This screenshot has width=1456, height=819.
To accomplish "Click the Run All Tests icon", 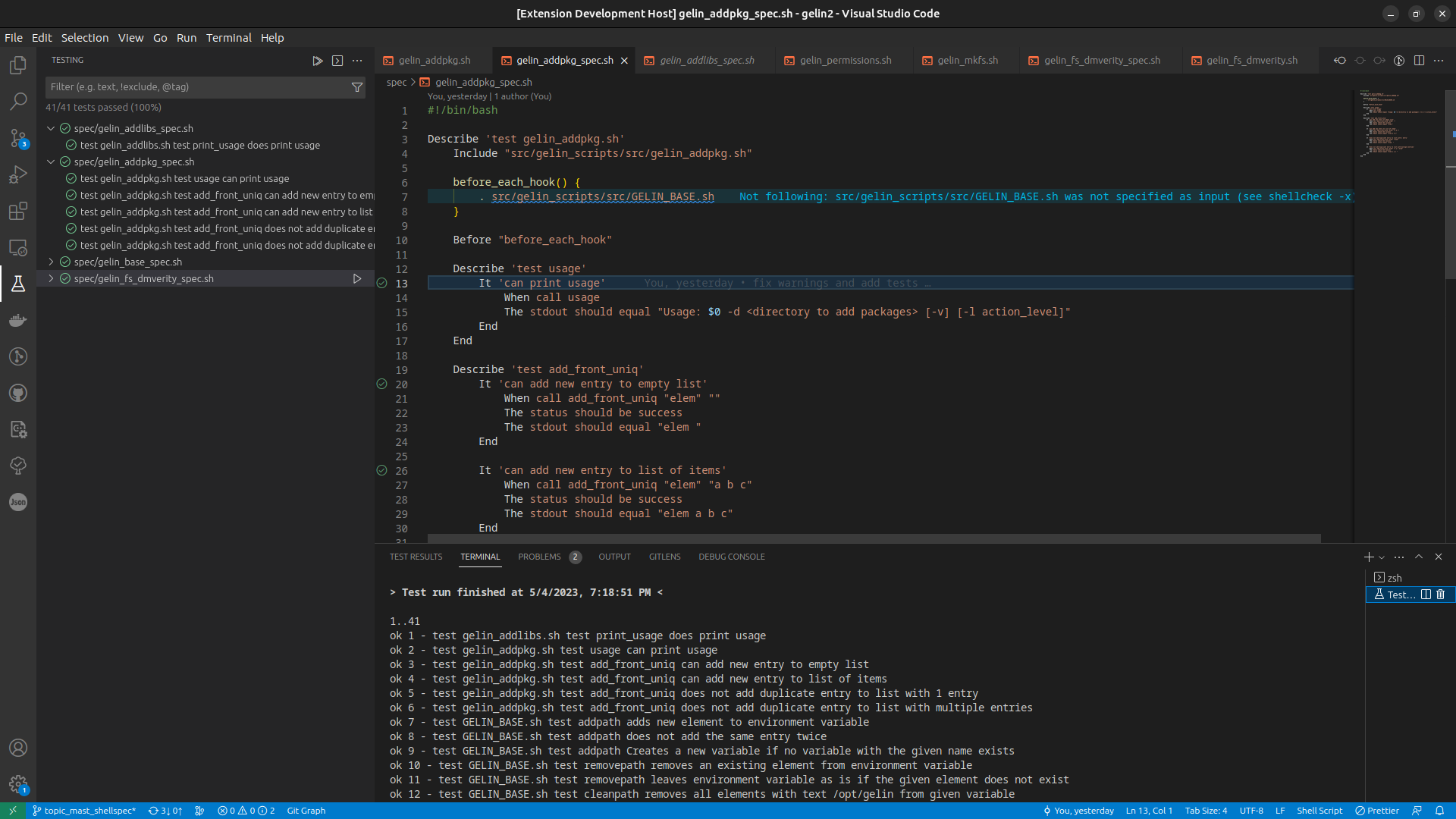I will click(317, 61).
